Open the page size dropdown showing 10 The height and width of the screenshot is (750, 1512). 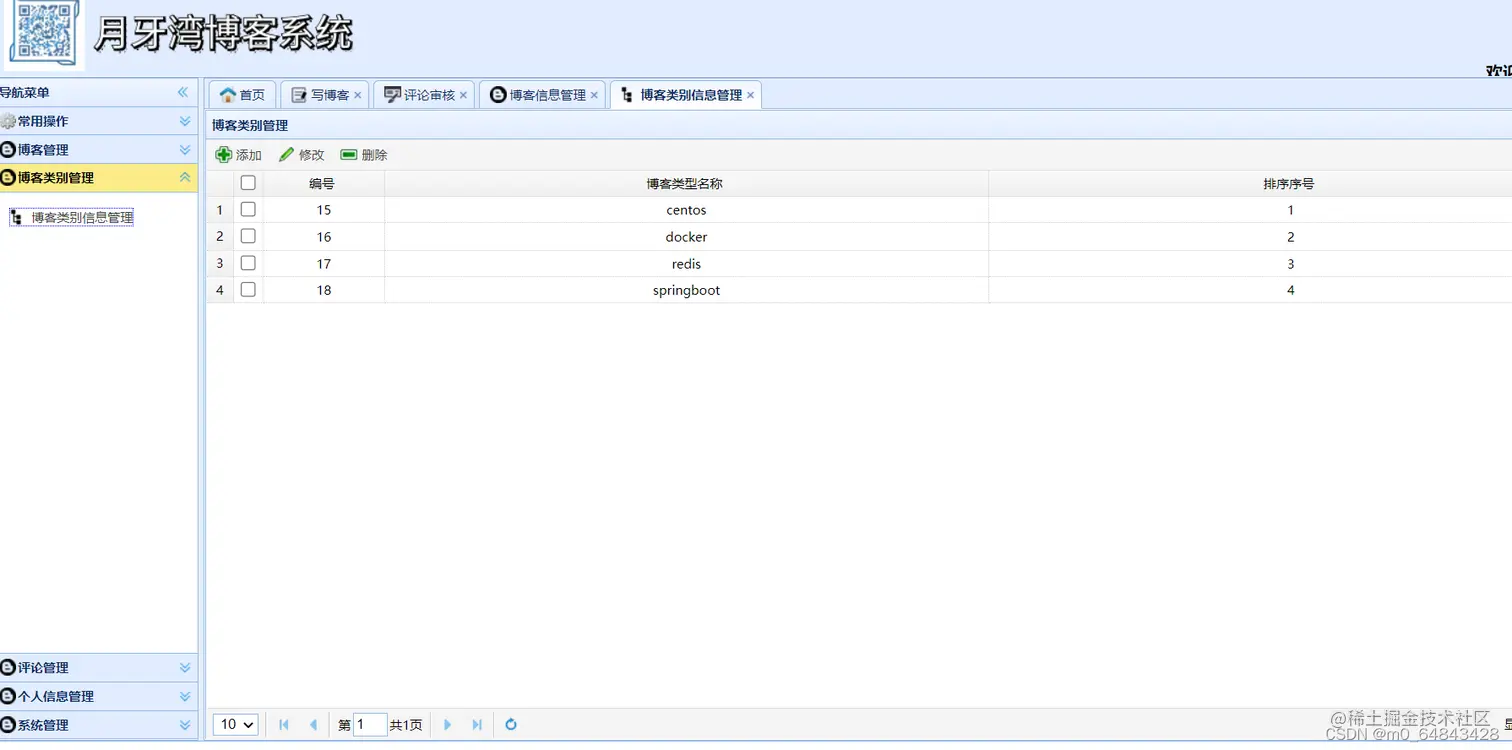[x=236, y=725]
